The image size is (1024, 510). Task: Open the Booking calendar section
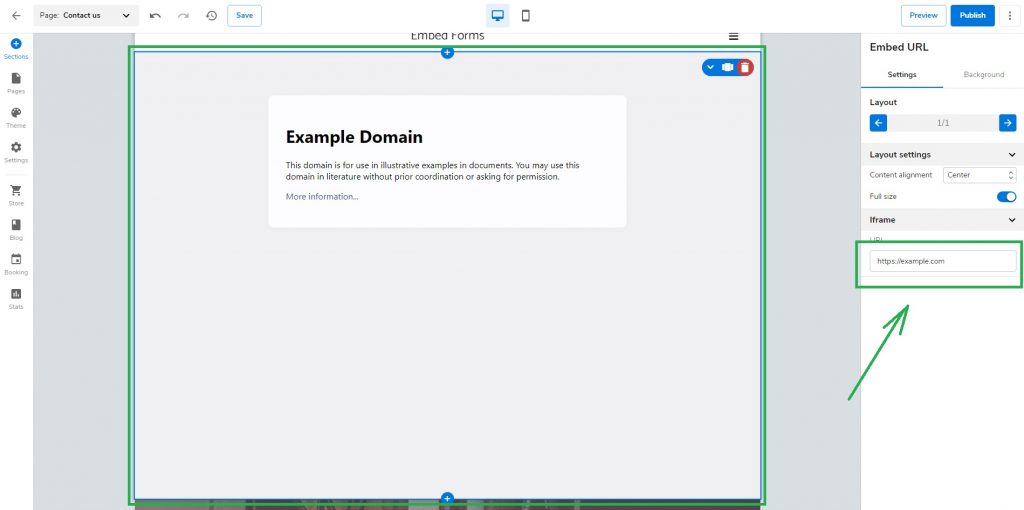coord(16,264)
